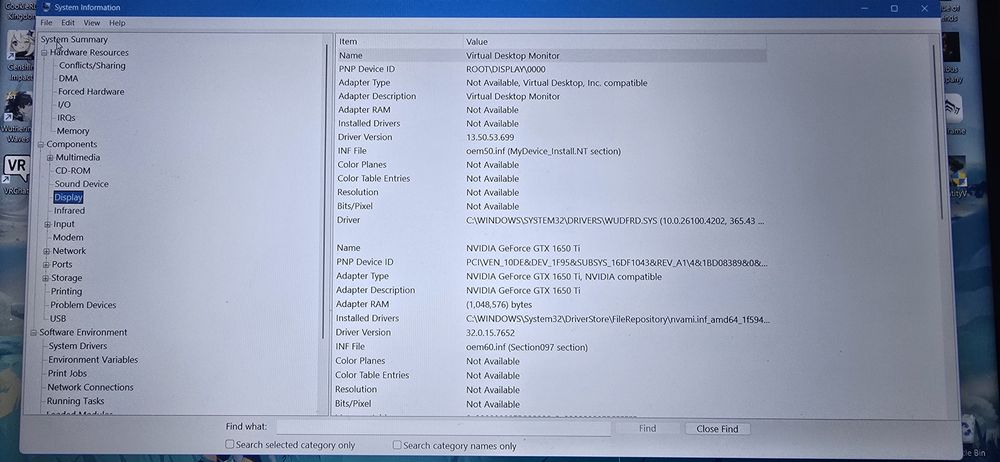Click the ROOT\DISPLAY\0000 value
The height and width of the screenshot is (462, 1000).
pos(506,70)
